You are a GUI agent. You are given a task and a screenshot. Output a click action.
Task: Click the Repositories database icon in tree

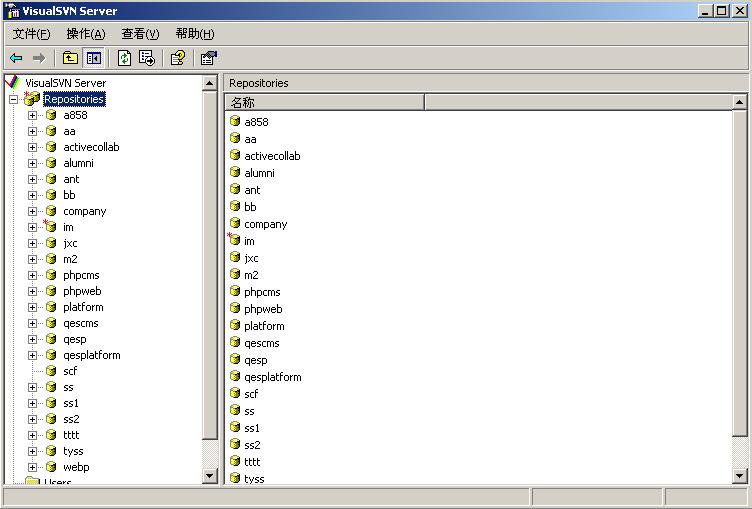tap(32, 99)
